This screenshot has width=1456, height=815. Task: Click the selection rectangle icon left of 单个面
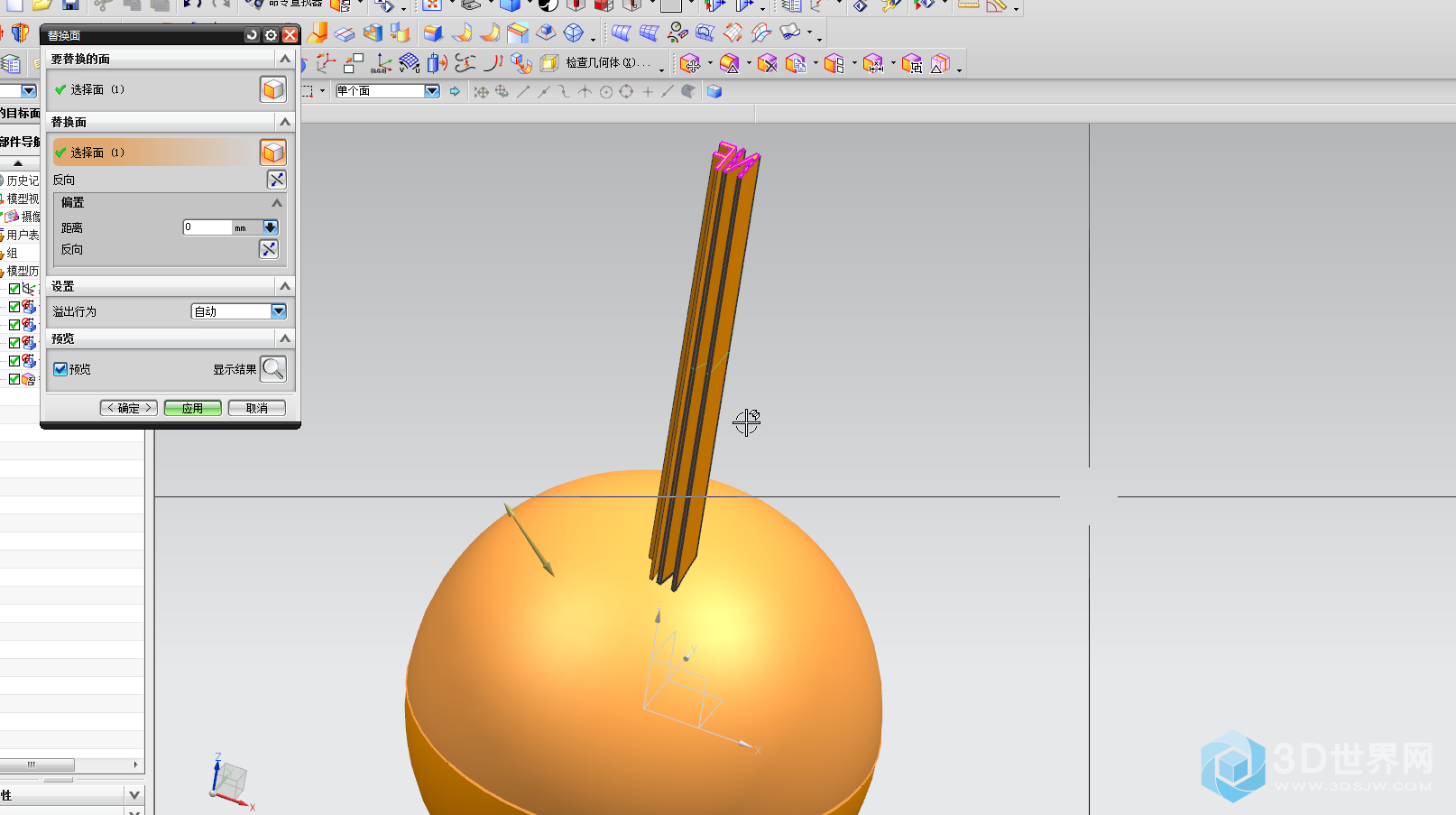point(307,91)
